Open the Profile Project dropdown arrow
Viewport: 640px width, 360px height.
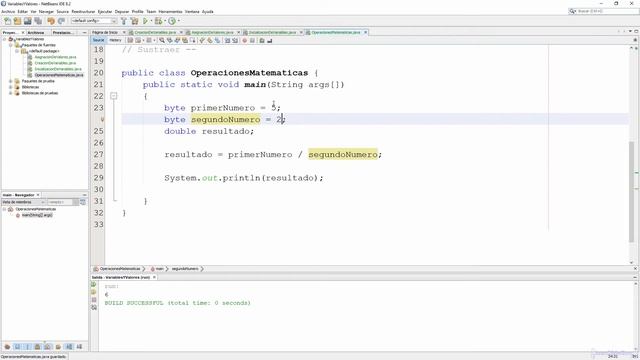(x=179, y=21)
